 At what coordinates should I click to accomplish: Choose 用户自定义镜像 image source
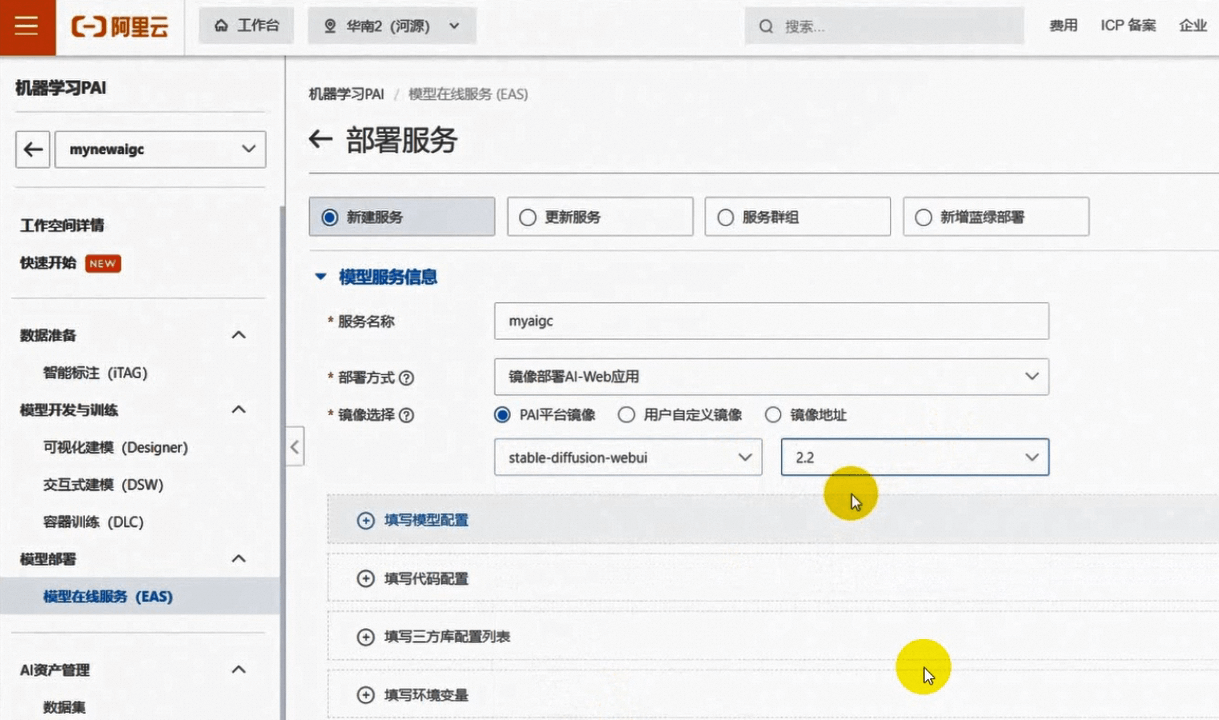point(627,415)
